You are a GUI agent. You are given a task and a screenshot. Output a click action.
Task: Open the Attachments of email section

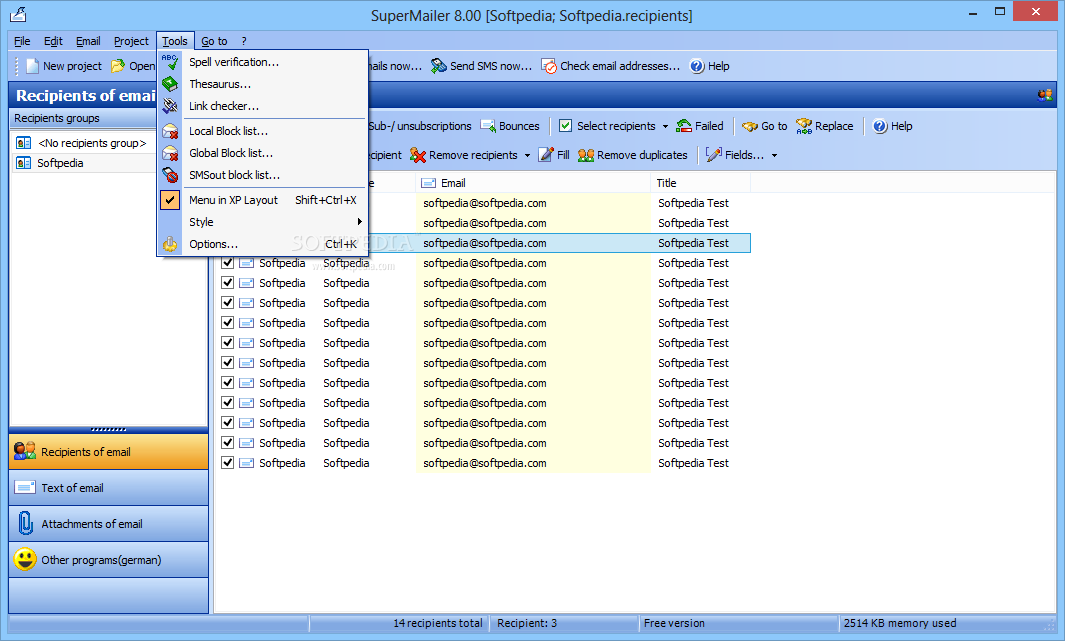(109, 524)
